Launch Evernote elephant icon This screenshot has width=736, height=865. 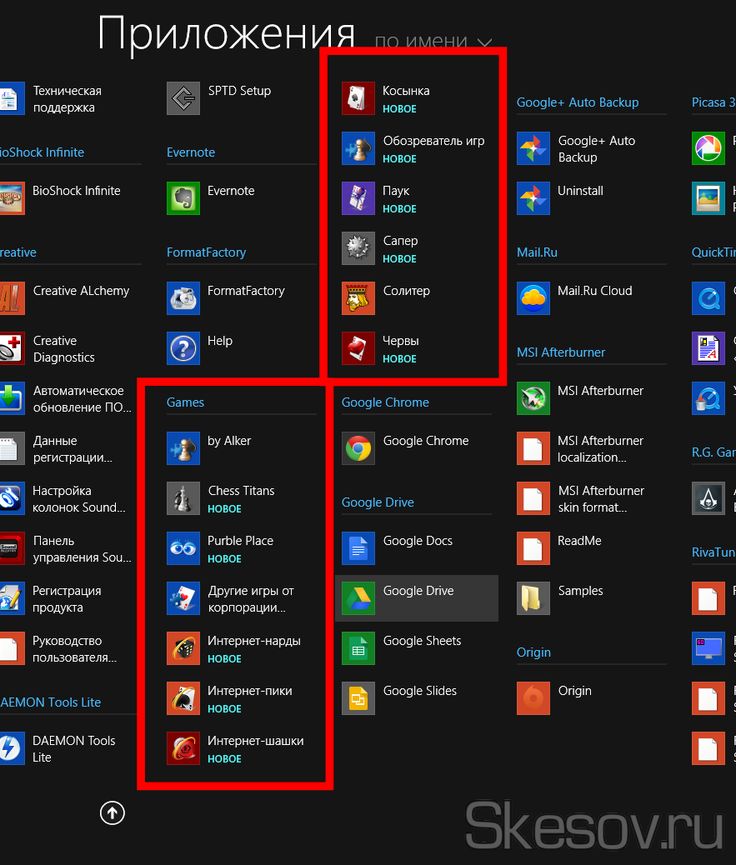183,198
